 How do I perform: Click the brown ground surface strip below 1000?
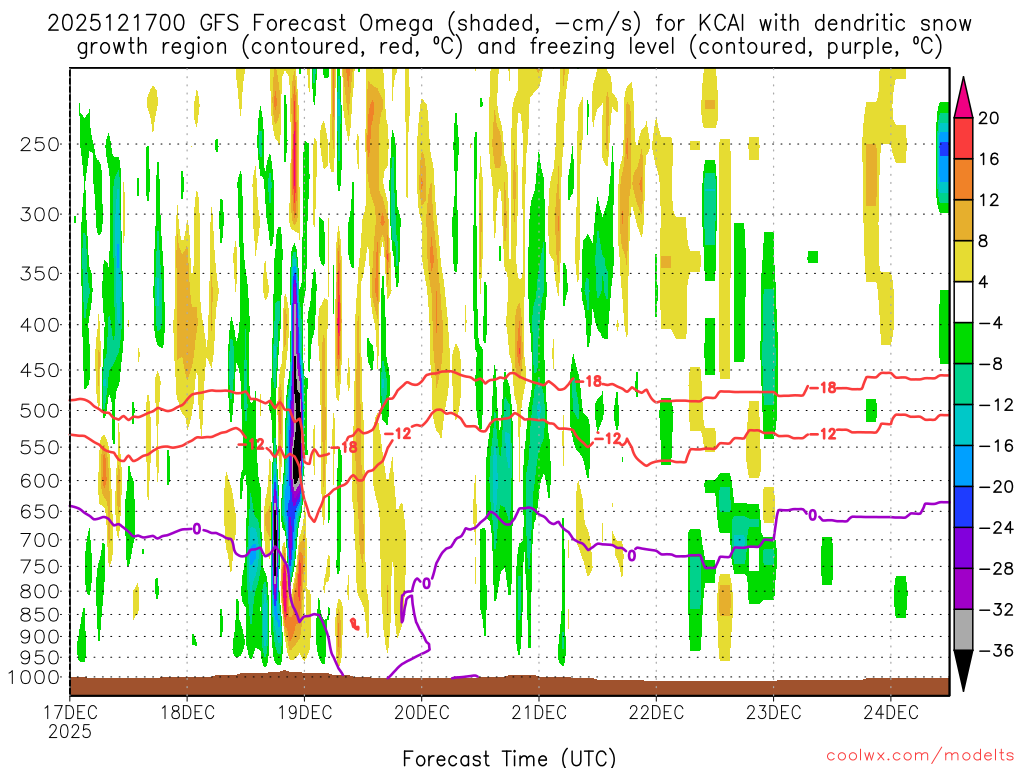pyautogui.click(x=509, y=685)
